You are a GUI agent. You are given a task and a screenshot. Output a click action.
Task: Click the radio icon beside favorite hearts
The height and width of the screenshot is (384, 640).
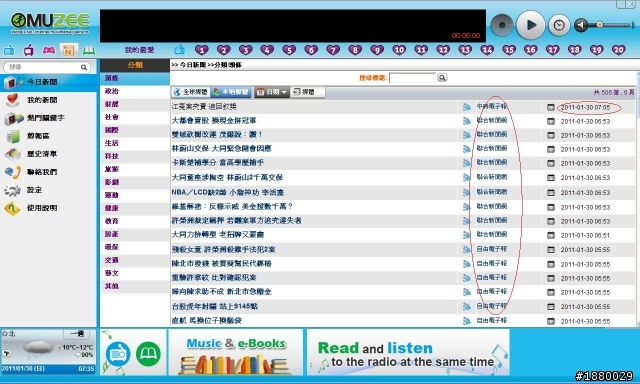tap(179, 50)
